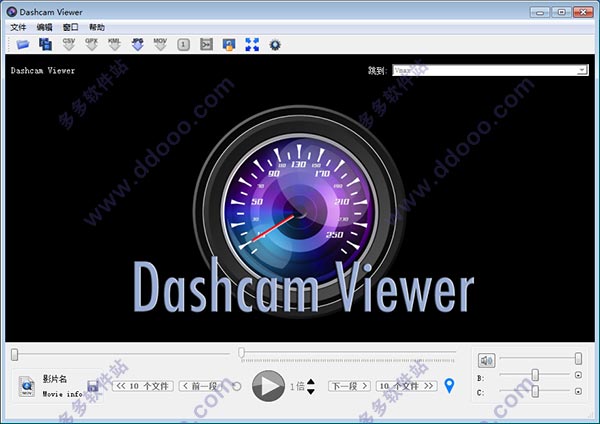Click the overlapping blue windows toolbar icon
The width and height of the screenshot is (600, 424).
(x=46, y=44)
